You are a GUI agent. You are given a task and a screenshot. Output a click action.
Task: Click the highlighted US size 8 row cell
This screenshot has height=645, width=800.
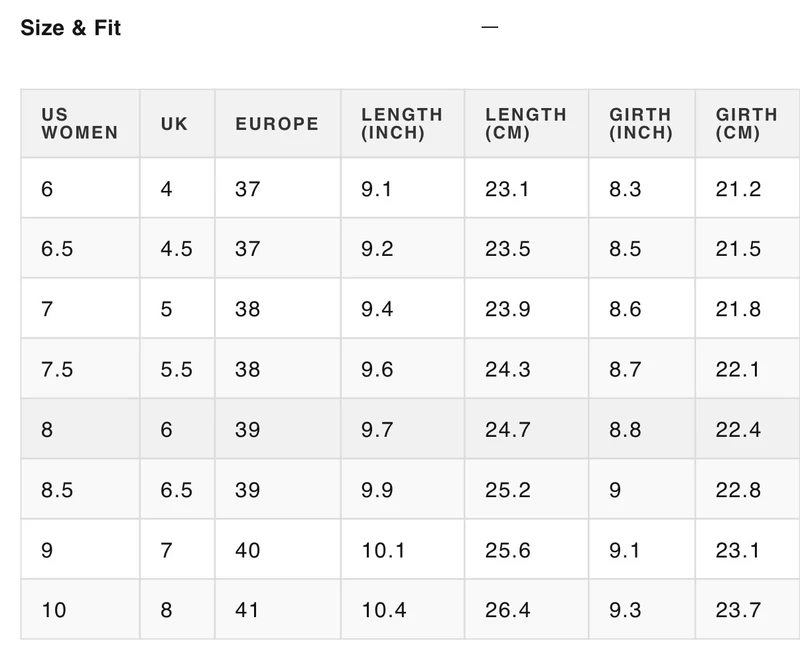pos(80,429)
